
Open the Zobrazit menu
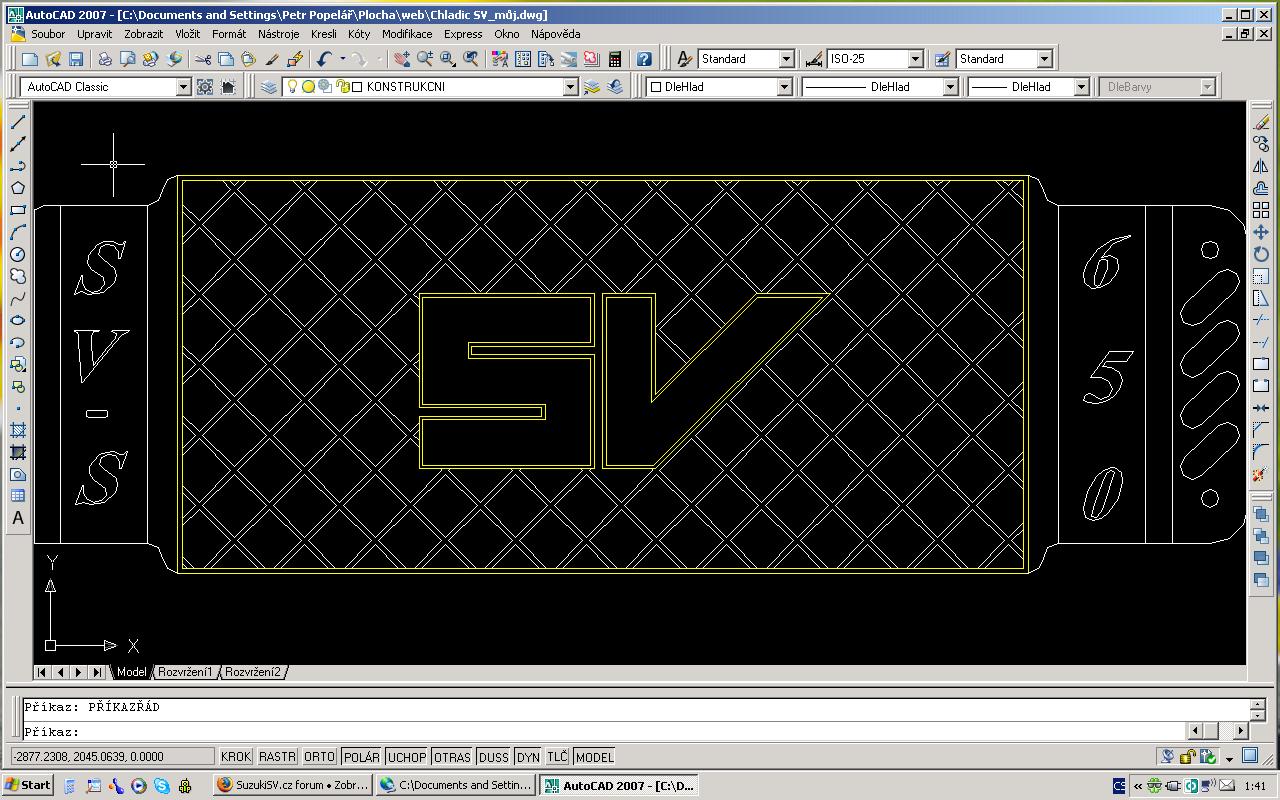coord(144,34)
